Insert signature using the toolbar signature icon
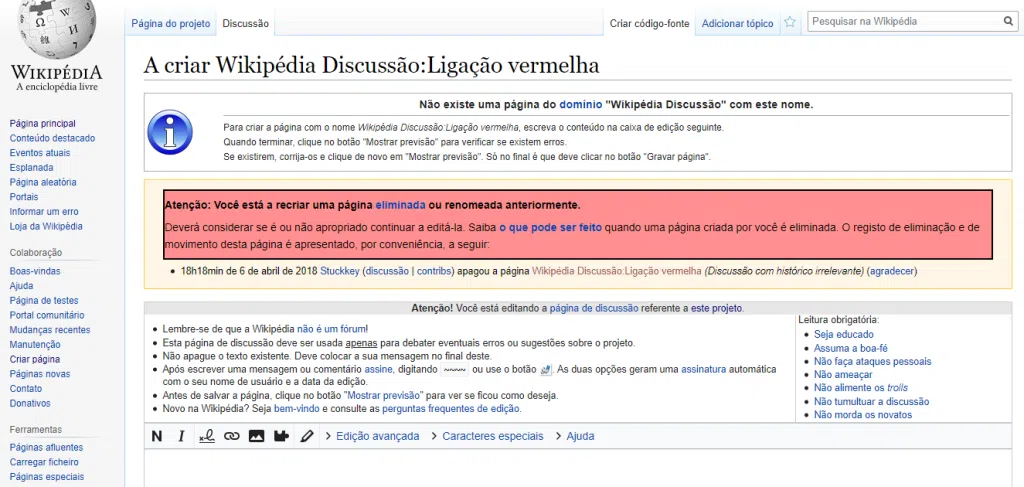Image resolution: width=1024 pixels, height=487 pixels. pyautogui.click(x=206, y=436)
